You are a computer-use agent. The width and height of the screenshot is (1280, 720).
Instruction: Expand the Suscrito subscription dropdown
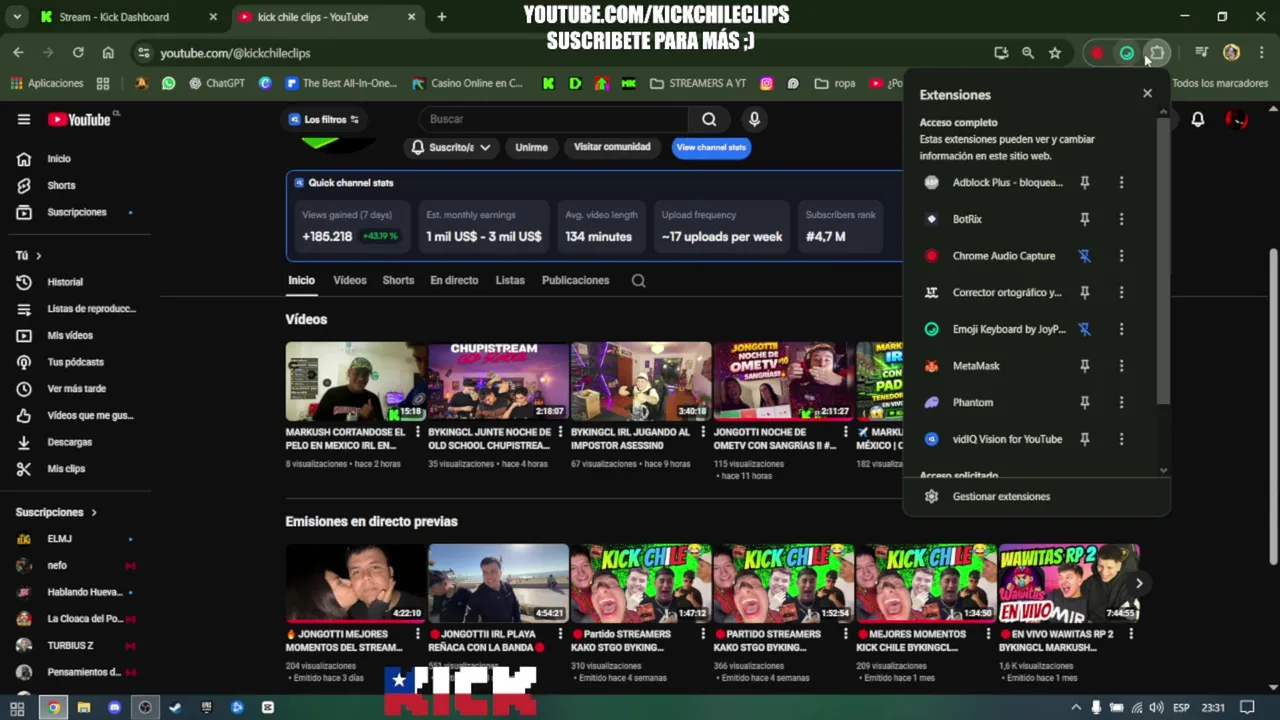click(451, 147)
